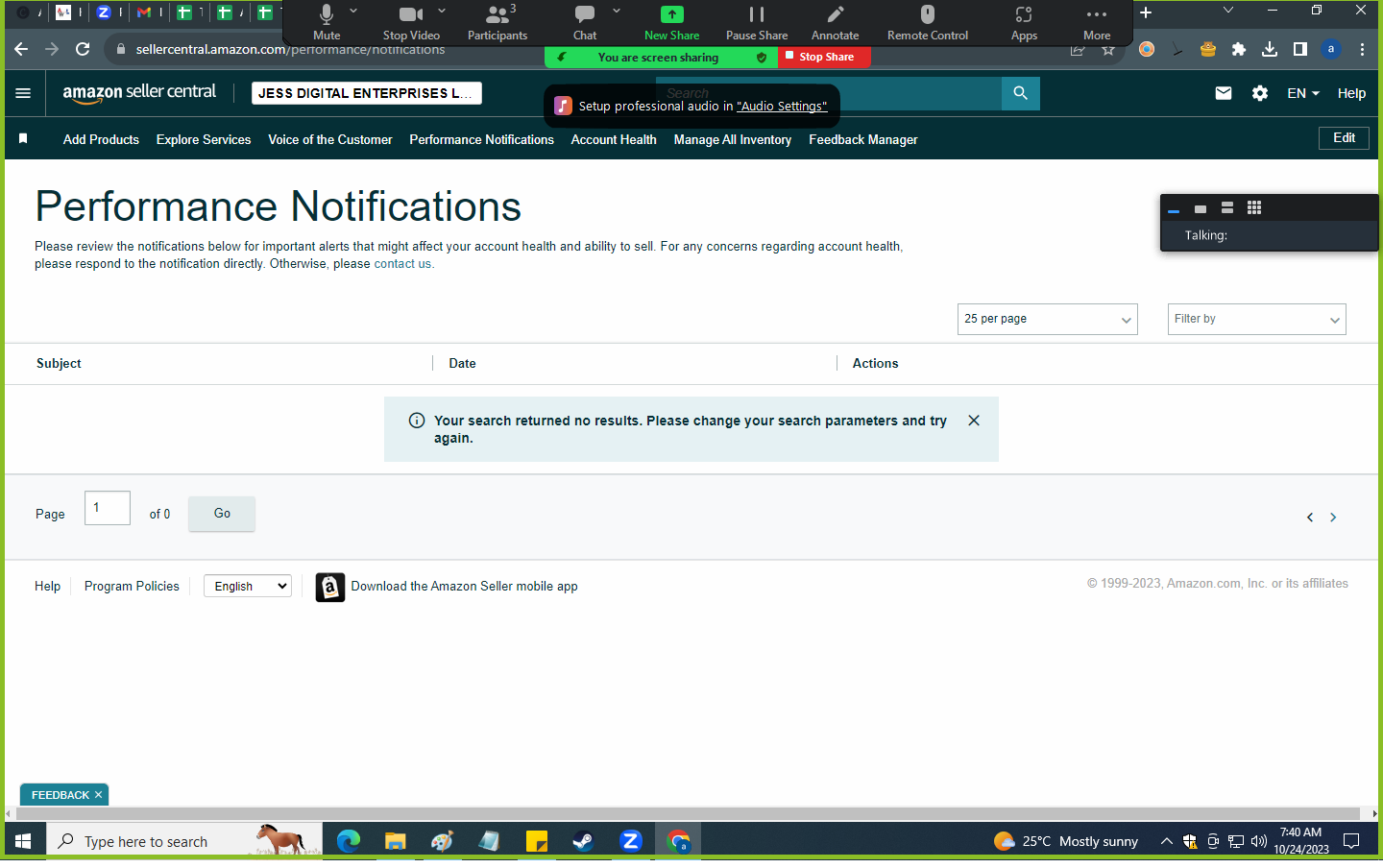
Task: Go back in the browser
Action: point(21,49)
